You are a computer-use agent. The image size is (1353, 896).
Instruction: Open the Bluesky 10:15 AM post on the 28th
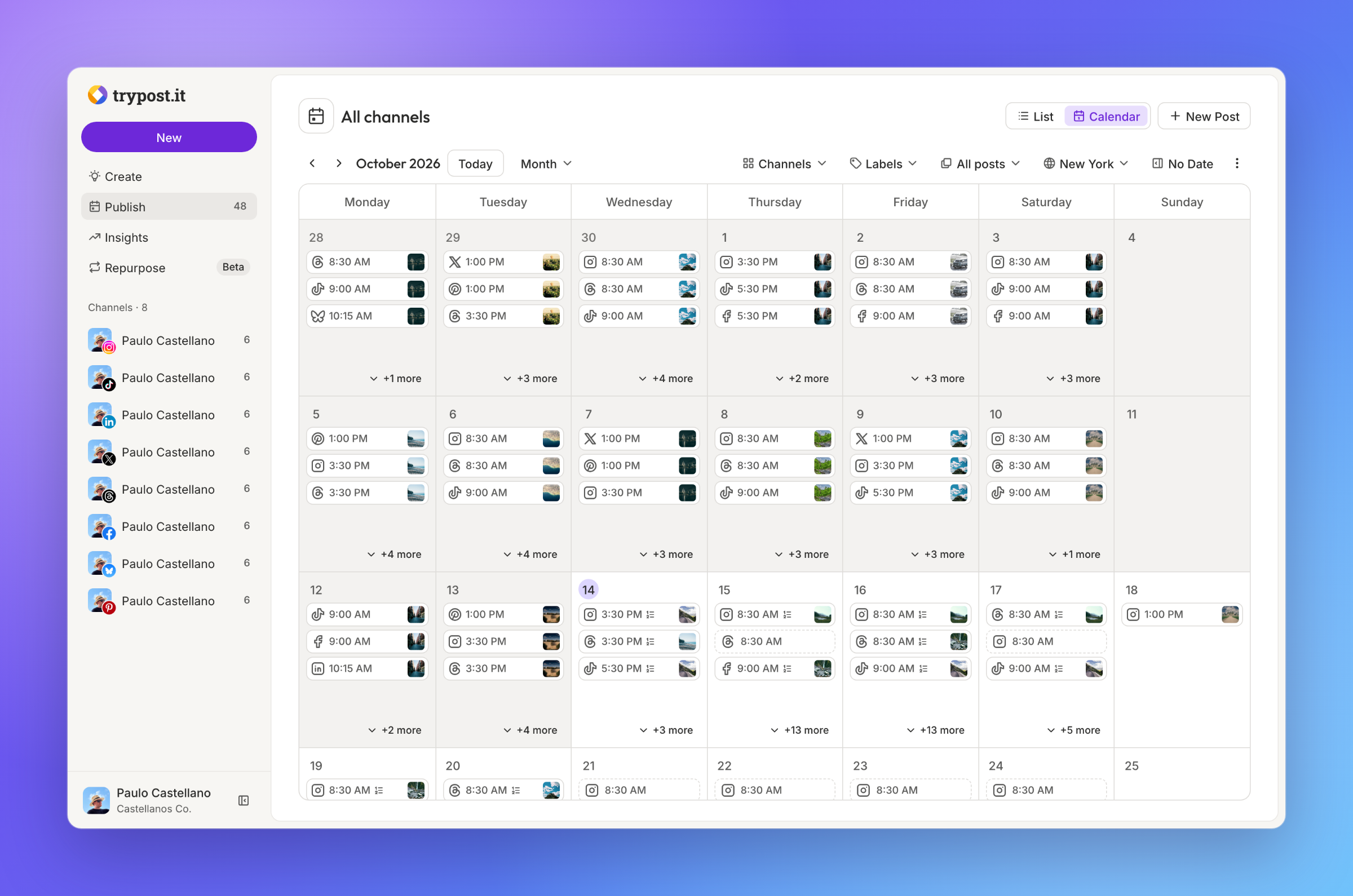click(367, 316)
